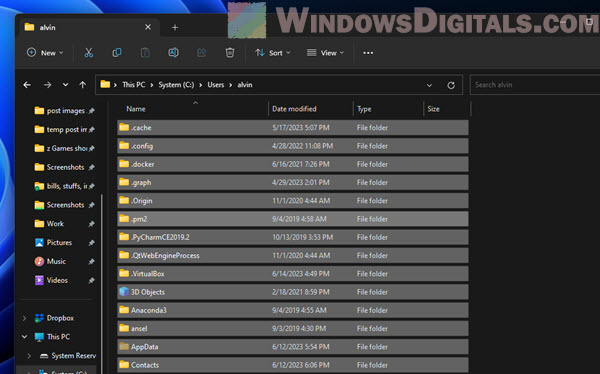The width and height of the screenshot is (600, 374).
Task: Open the View dropdown menu
Action: click(326, 53)
